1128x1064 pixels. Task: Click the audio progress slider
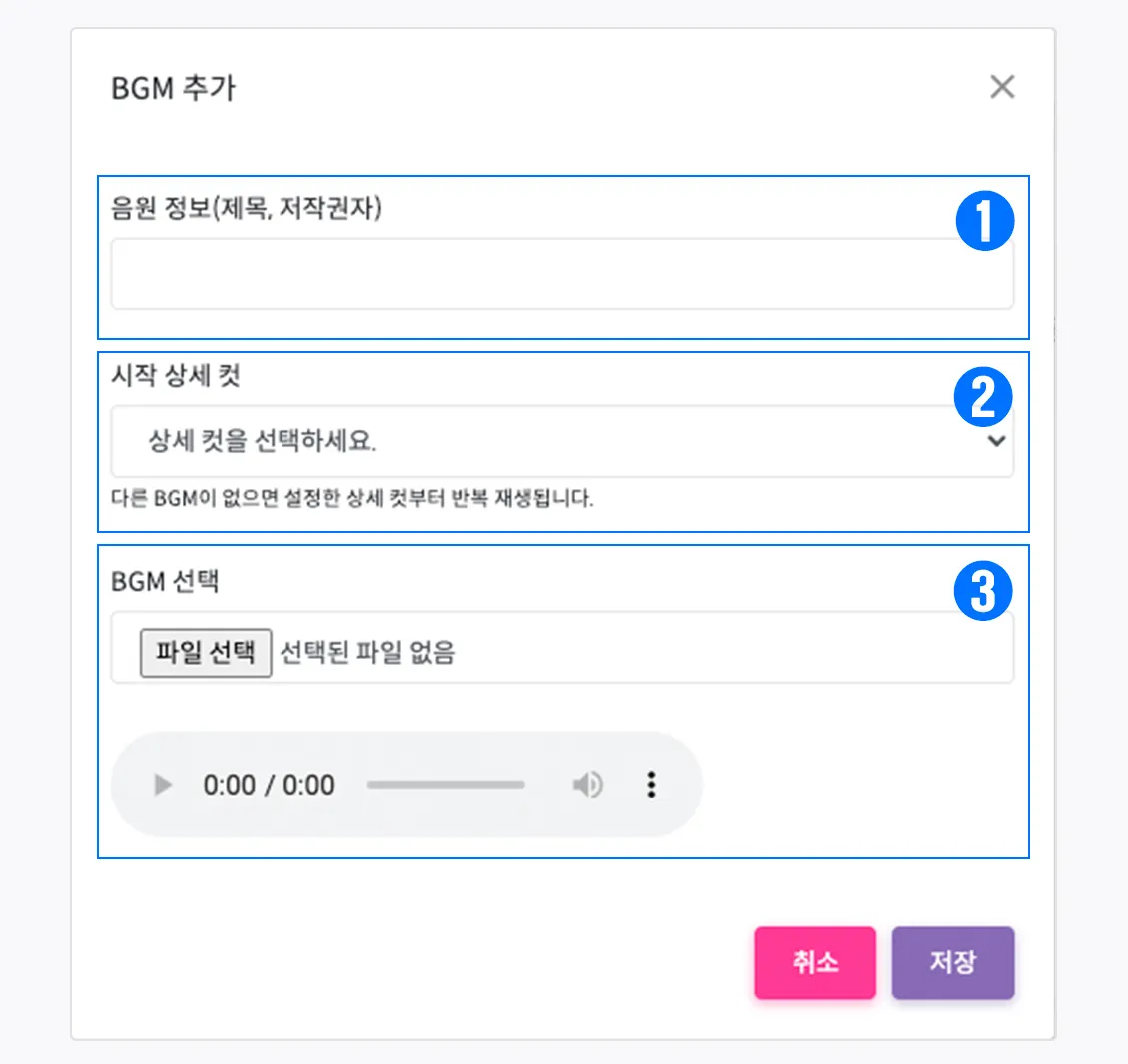[x=445, y=785]
